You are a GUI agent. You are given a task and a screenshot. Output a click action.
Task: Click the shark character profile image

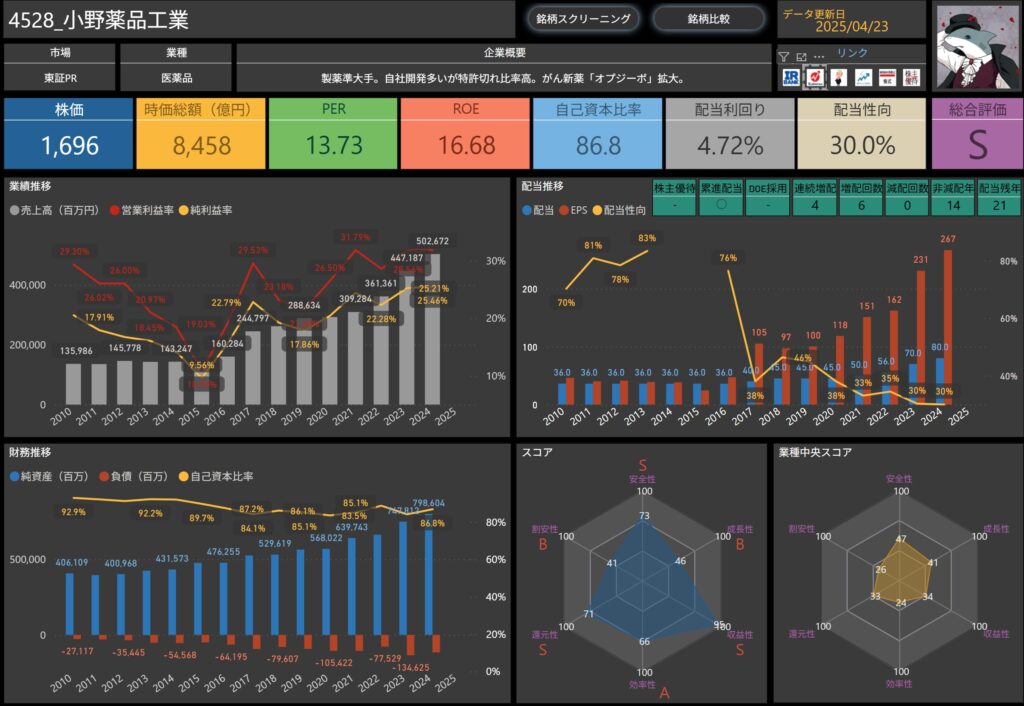point(976,47)
